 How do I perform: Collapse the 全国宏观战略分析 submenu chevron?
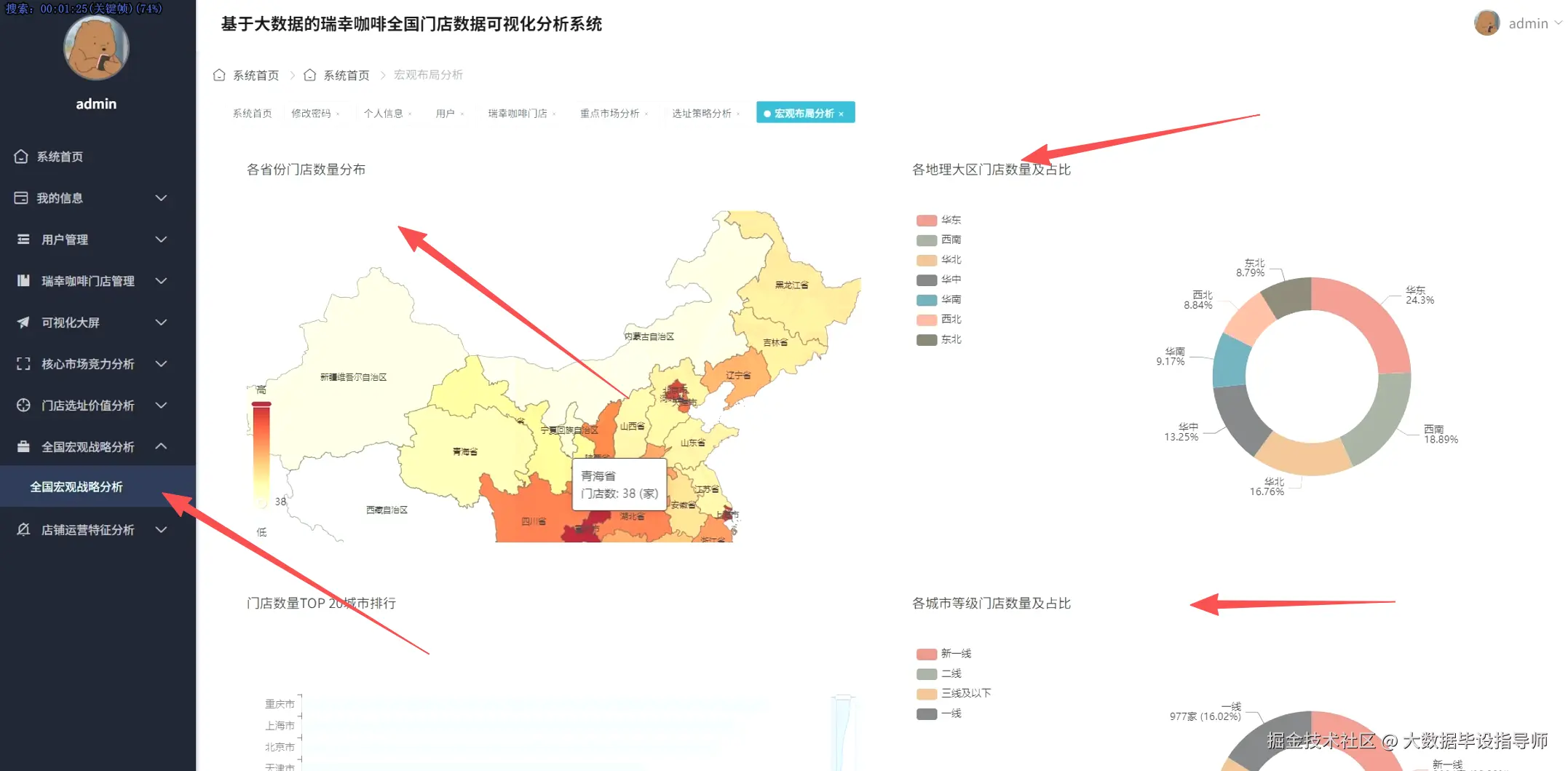[x=162, y=446]
